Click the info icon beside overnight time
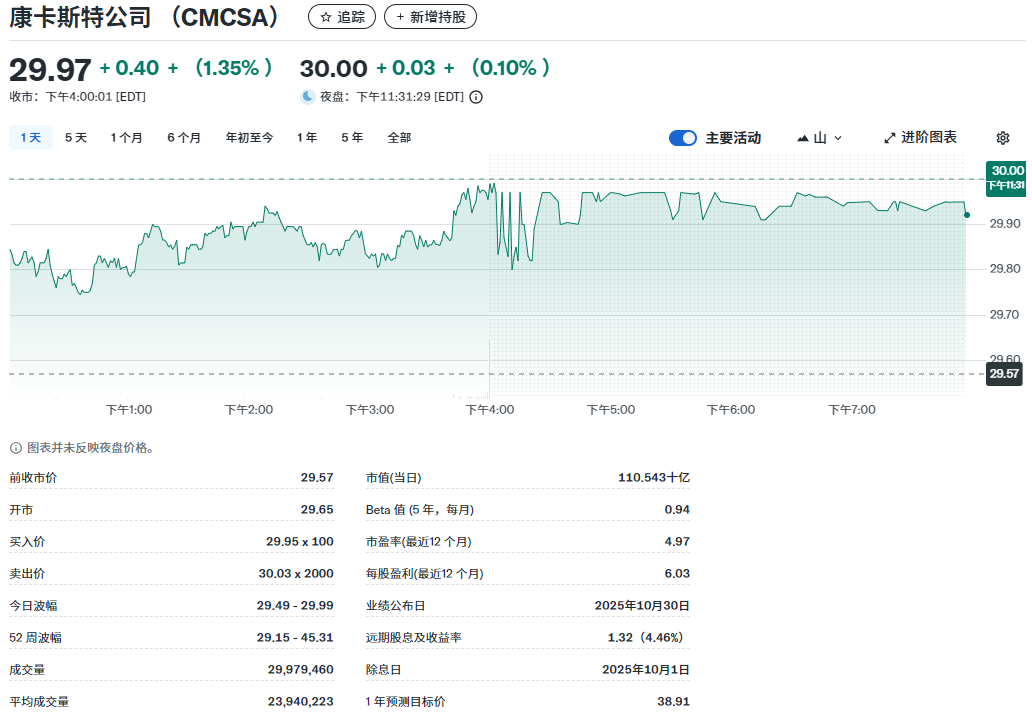The height and width of the screenshot is (719, 1032). pyautogui.click(x=476, y=97)
